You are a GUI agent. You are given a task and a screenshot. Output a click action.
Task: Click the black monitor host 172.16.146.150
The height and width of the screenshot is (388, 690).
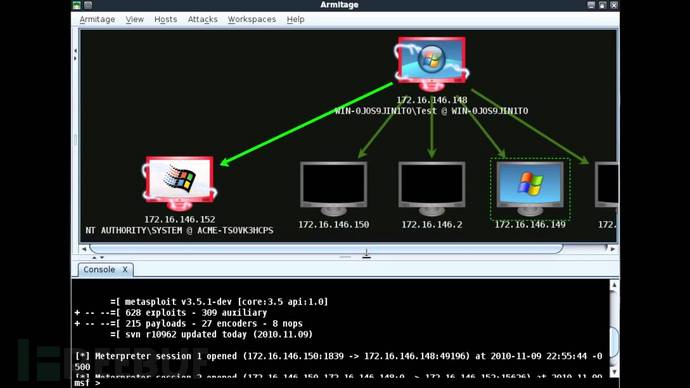click(x=334, y=188)
